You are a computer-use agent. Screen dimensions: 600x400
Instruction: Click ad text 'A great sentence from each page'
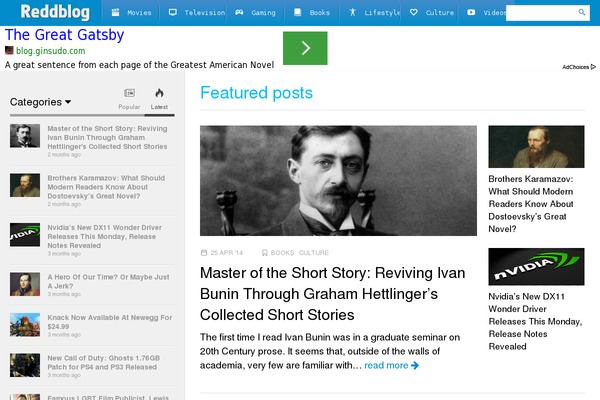click(139, 65)
